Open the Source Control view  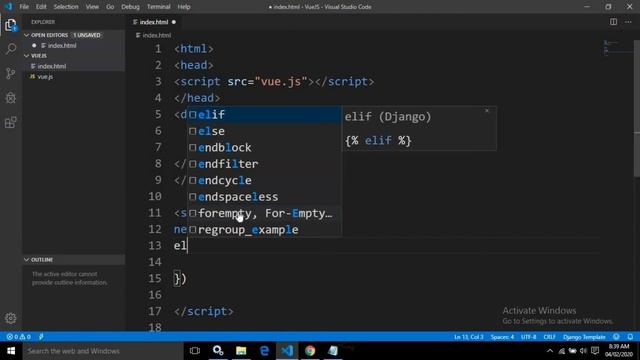(x=11, y=73)
